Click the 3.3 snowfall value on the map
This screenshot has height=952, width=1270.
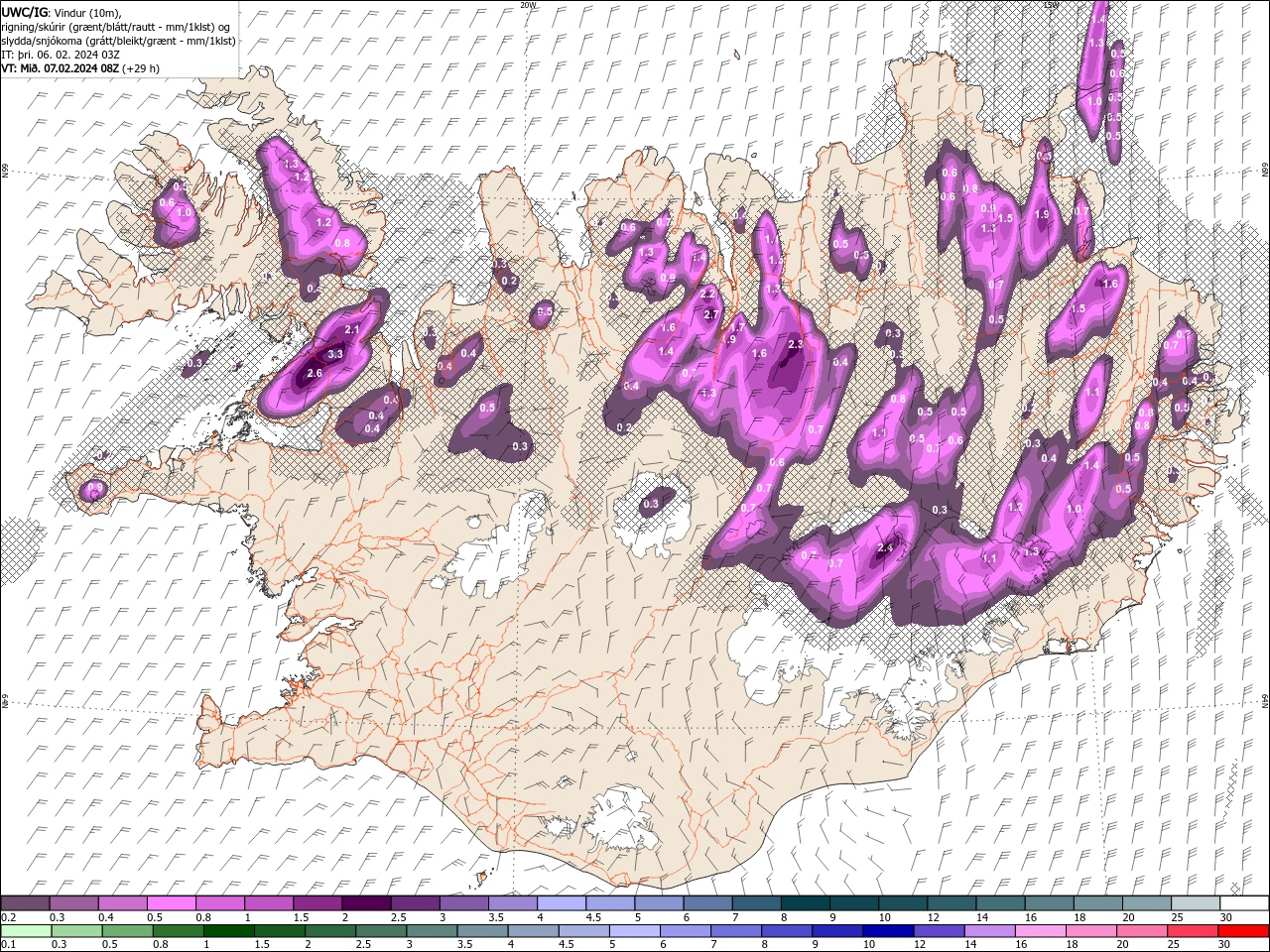coord(335,354)
